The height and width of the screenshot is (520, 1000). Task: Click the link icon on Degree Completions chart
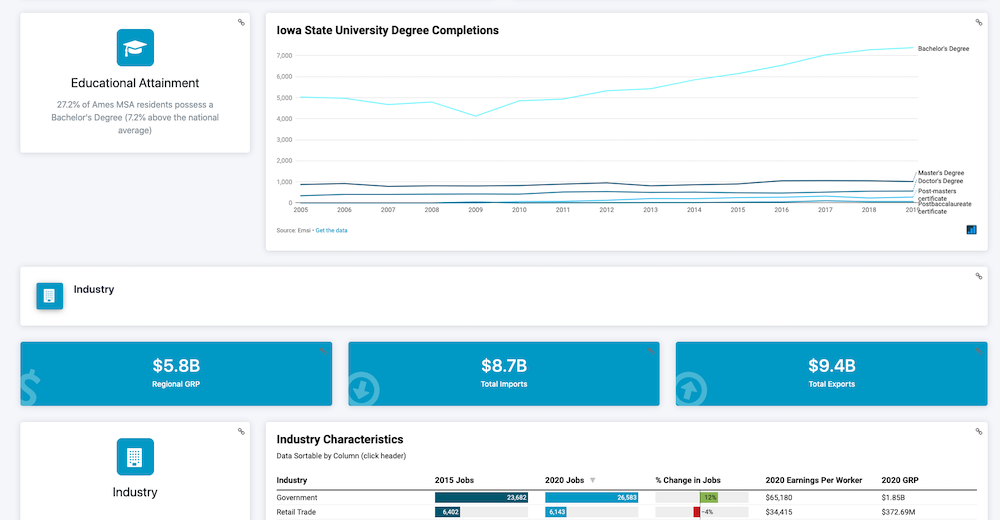tap(978, 22)
